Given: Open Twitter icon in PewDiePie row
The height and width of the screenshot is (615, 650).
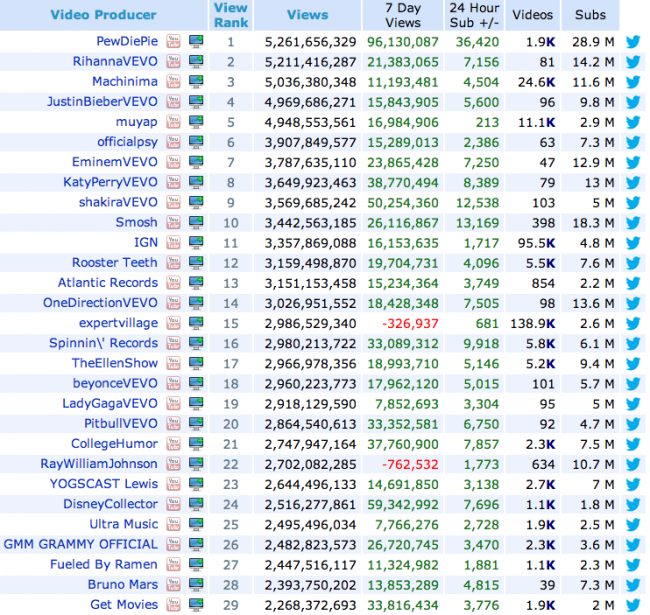Looking at the screenshot, I should 633,42.
